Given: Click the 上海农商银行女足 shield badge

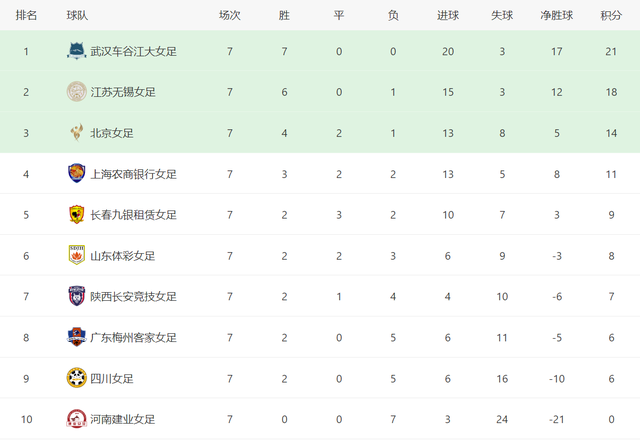Looking at the screenshot, I should point(76,173).
